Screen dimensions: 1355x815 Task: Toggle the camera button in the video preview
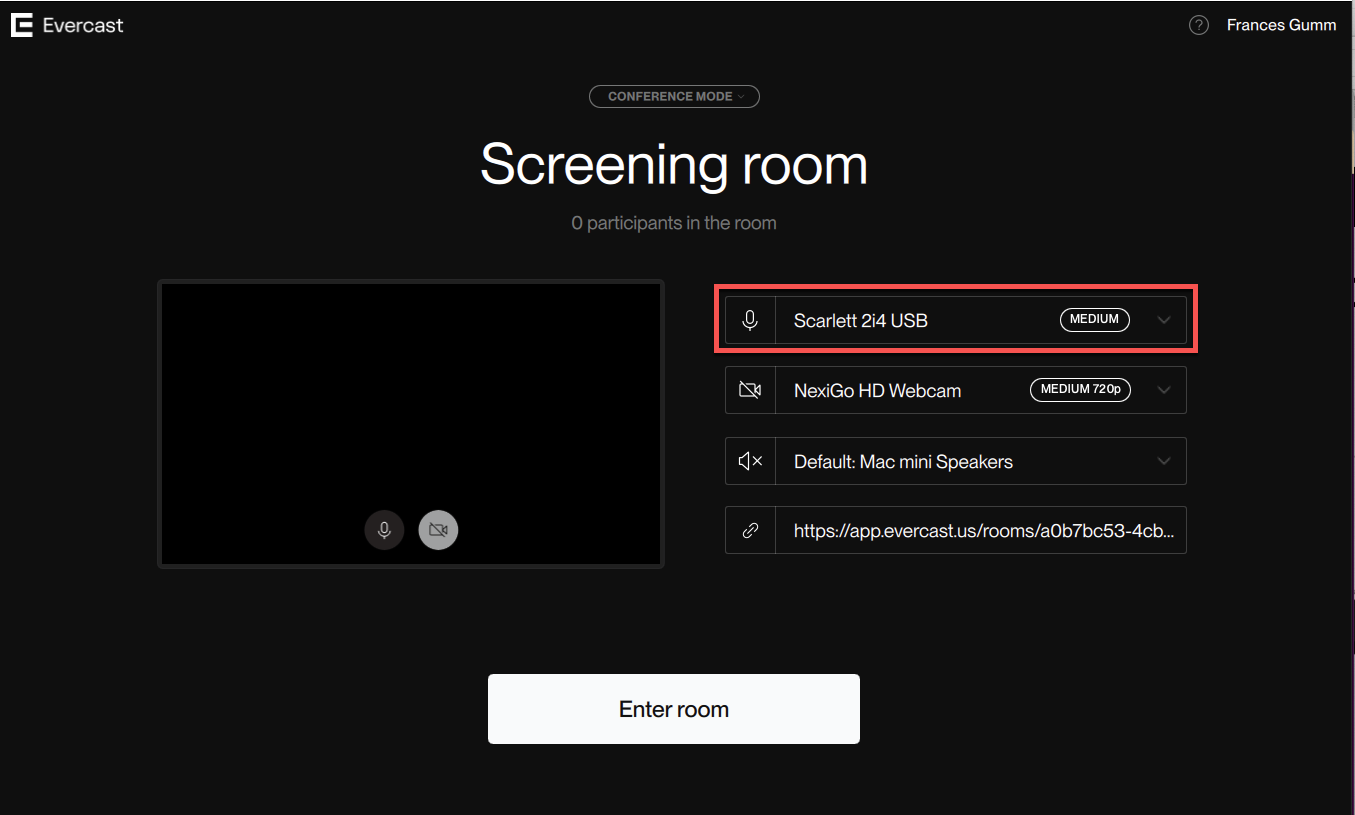click(438, 530)
